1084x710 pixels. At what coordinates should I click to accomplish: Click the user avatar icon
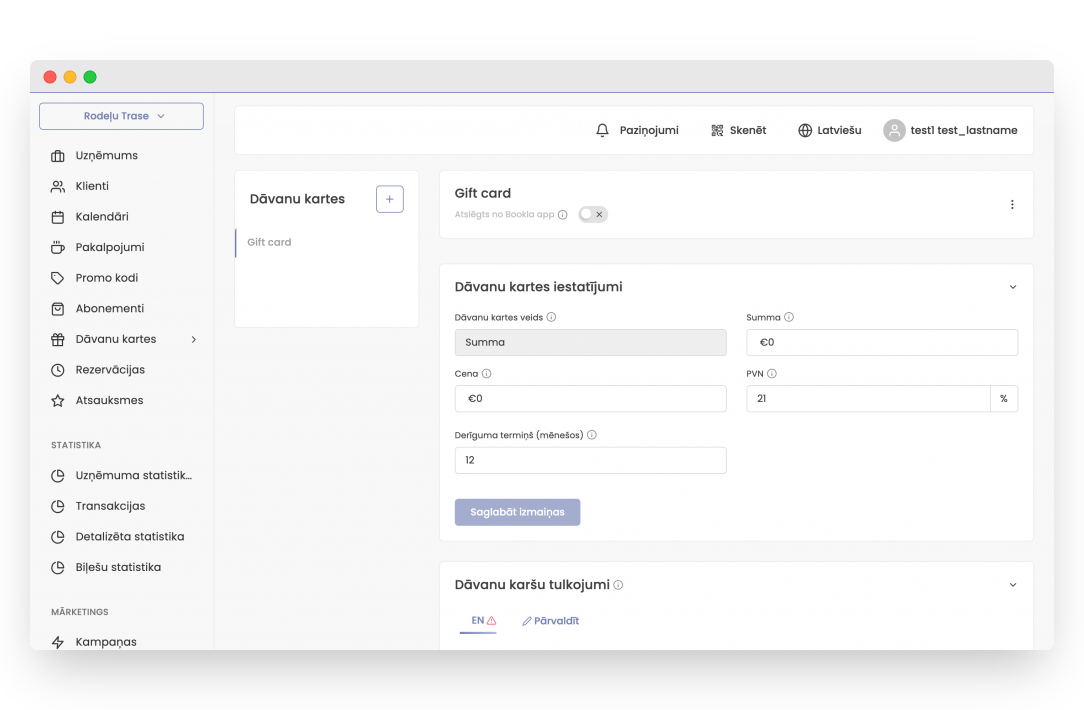(x=894, y=131)
